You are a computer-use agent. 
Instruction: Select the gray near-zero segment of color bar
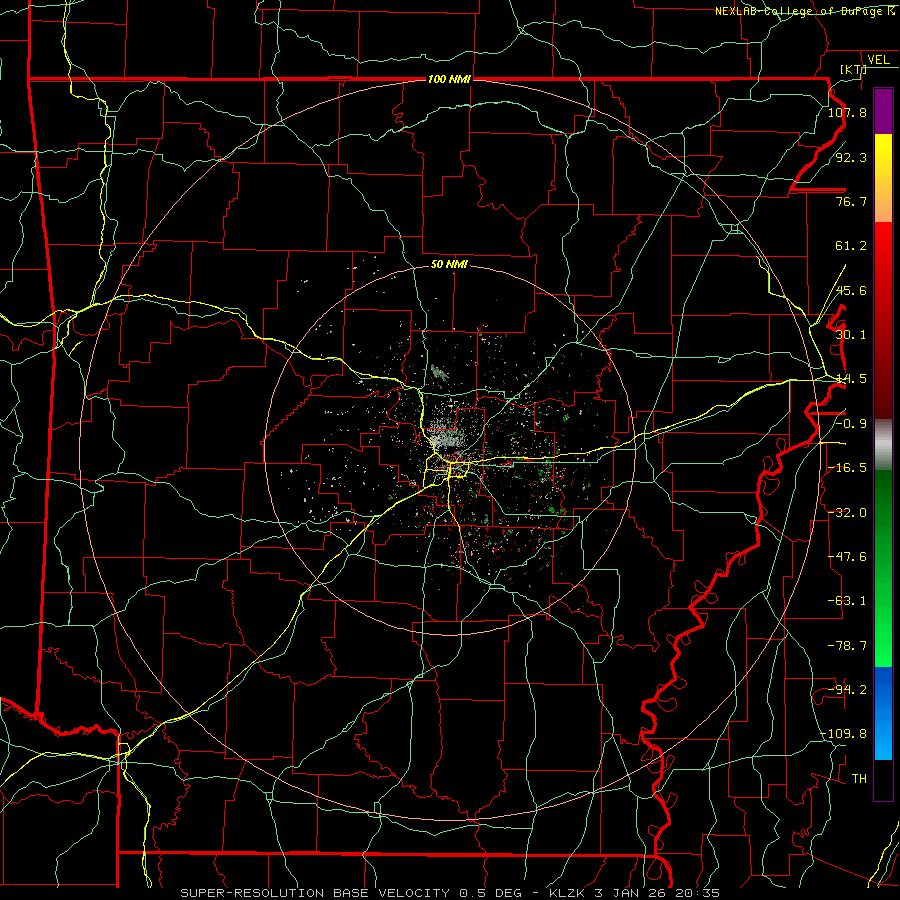883,445
